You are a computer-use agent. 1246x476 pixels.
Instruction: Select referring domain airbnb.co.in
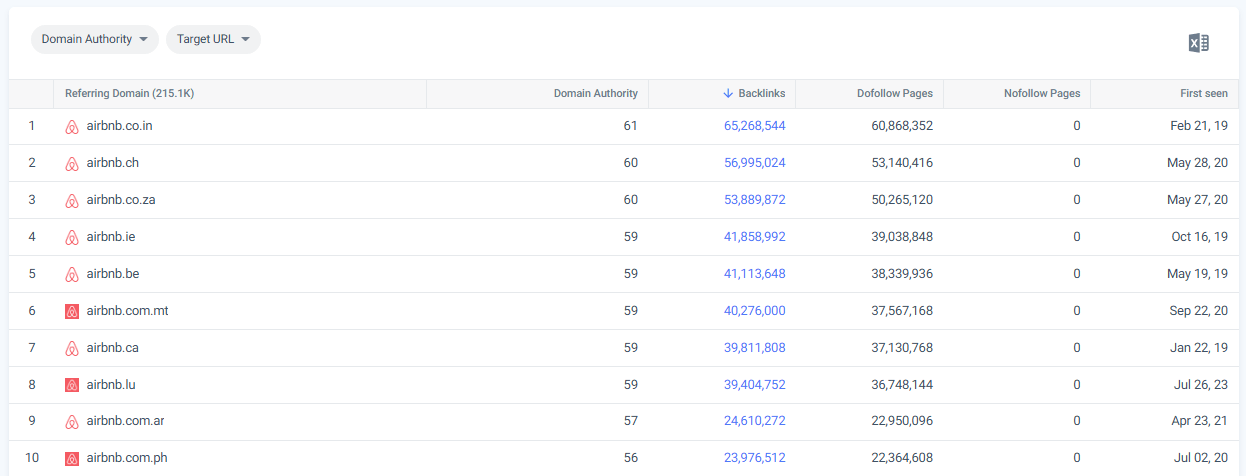tap(120, 126)
